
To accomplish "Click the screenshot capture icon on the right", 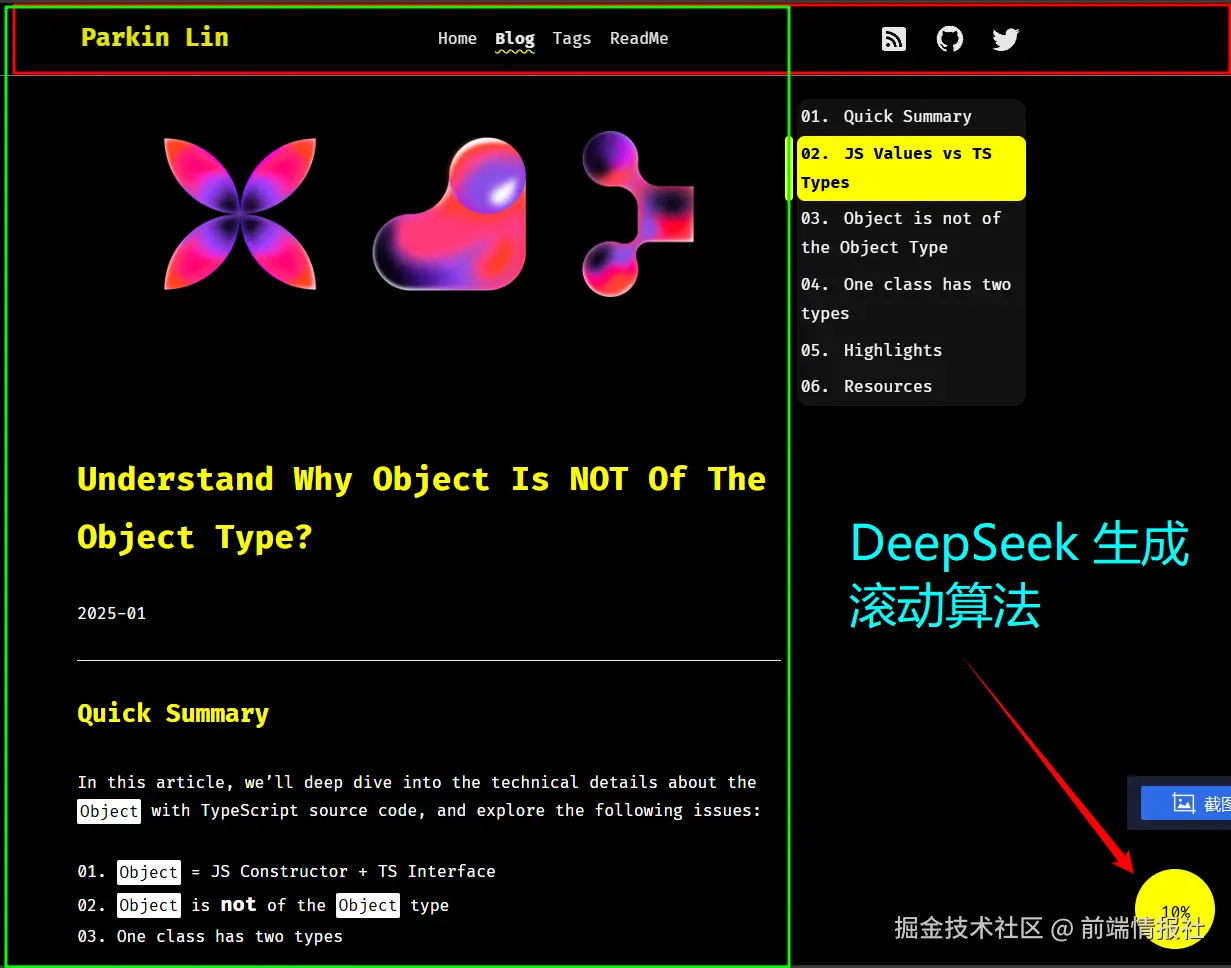I will click(x=1184, y=802).
